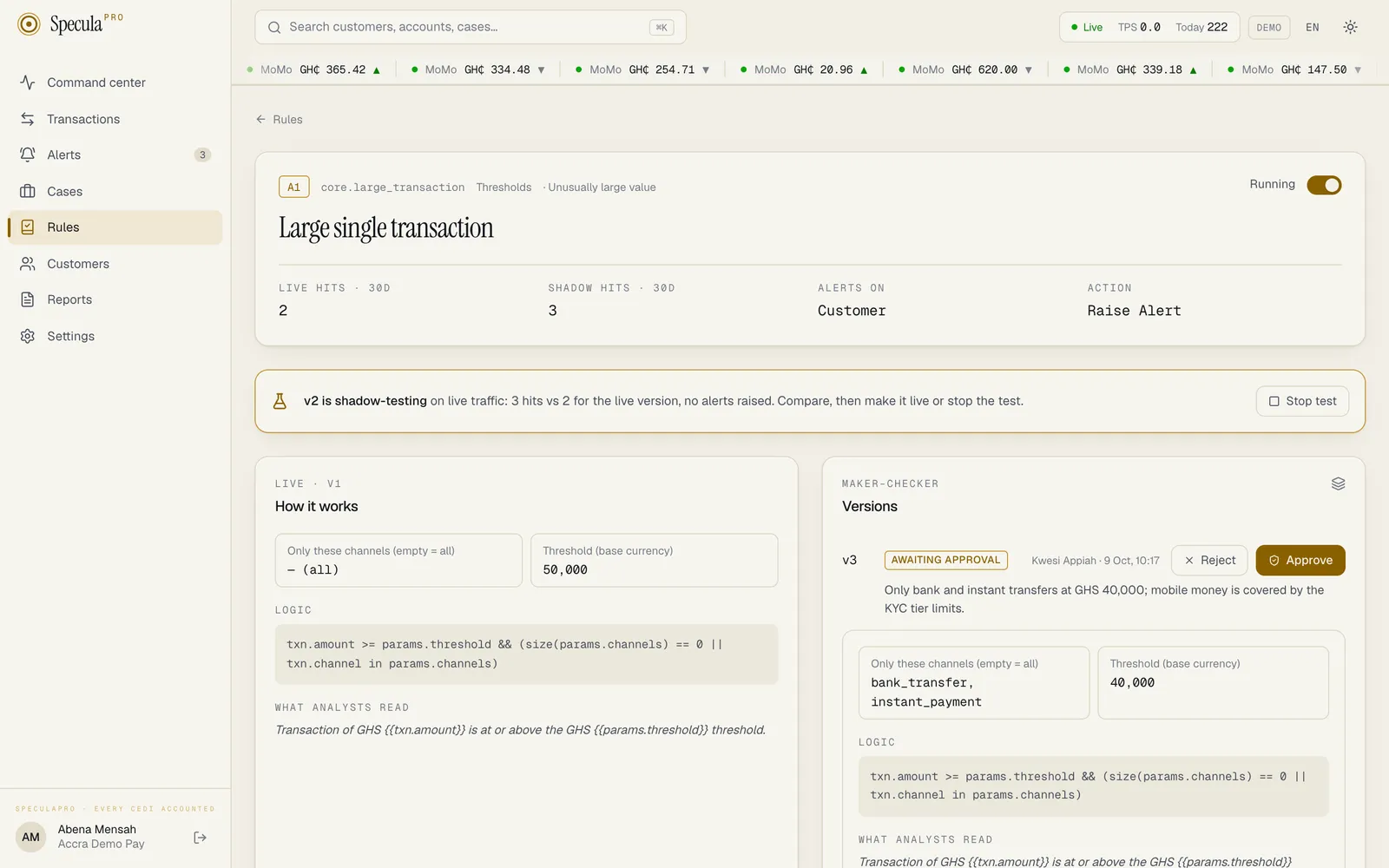Click the live v1 logic expression
The width and height of the screenshot is (1389, 868).
coord(526,654)
